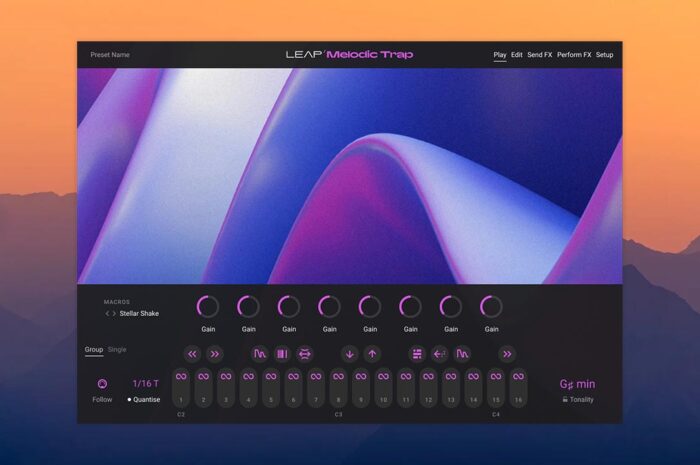Click the loop icon on pad 5
The height and width of the screenshot is (465, 700).
271,377
